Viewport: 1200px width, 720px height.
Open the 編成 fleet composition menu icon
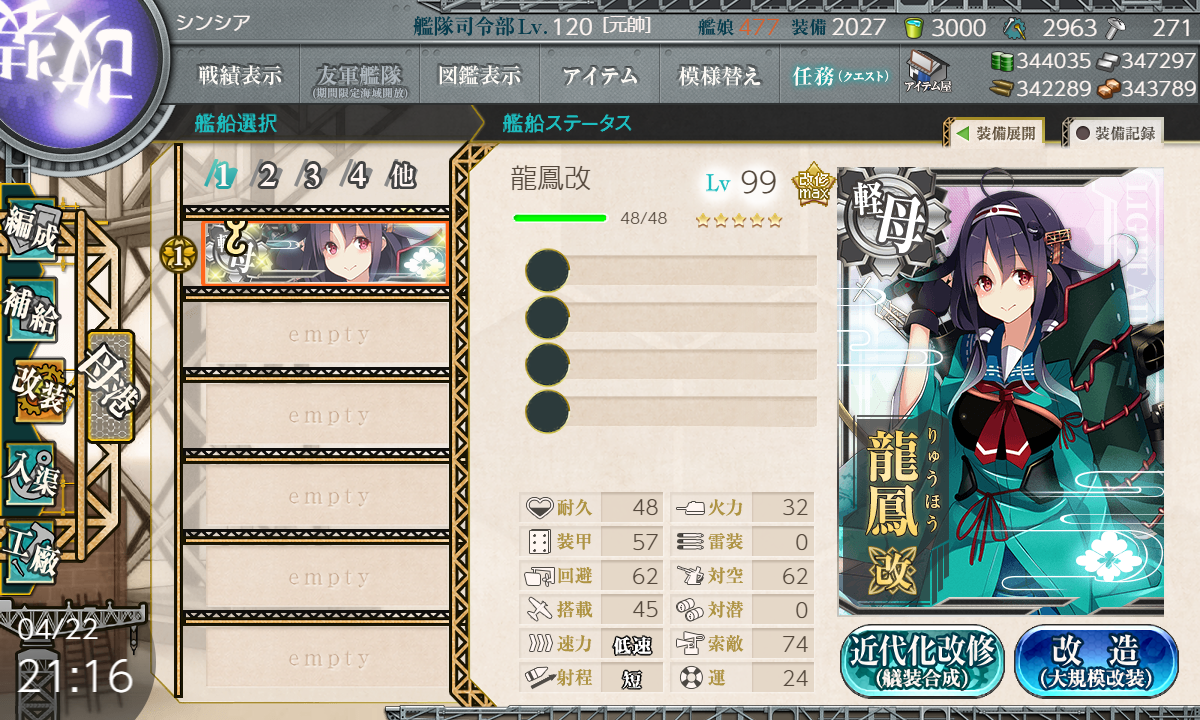[x=31, y=231]
